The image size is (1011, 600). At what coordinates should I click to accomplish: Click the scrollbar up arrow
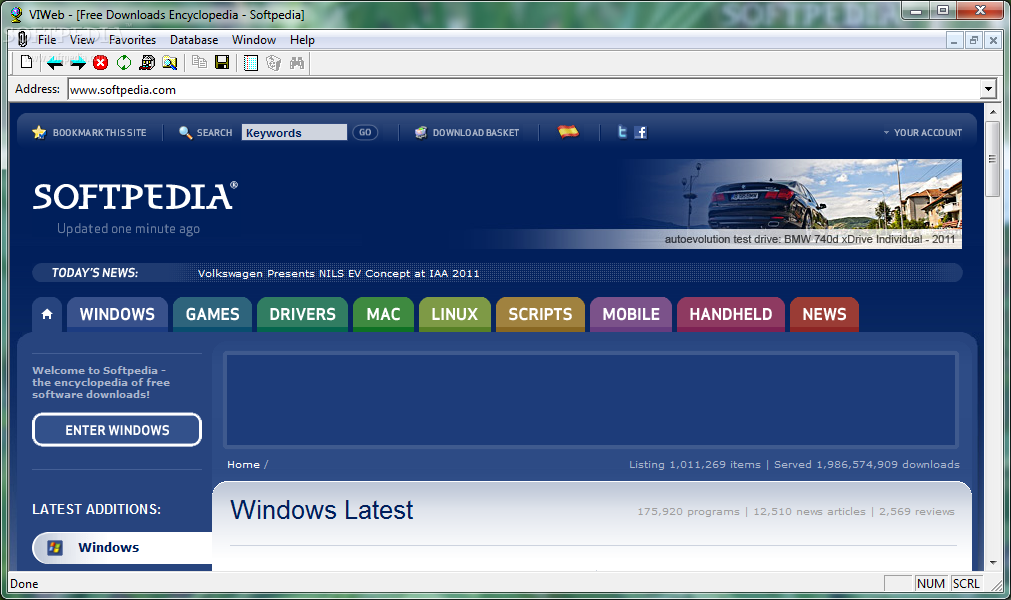point(992,112)
